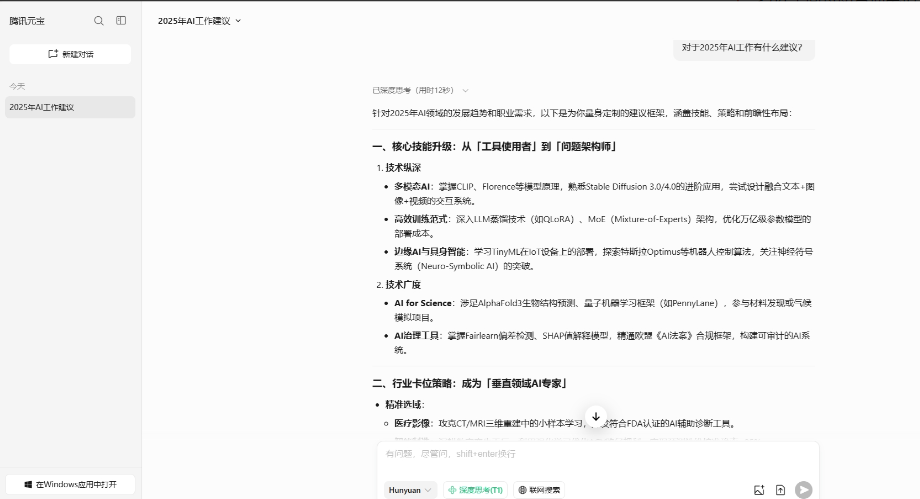Click the 医疗影像 bullet text
Screen dimensions: 920x499
click(564, 423)
